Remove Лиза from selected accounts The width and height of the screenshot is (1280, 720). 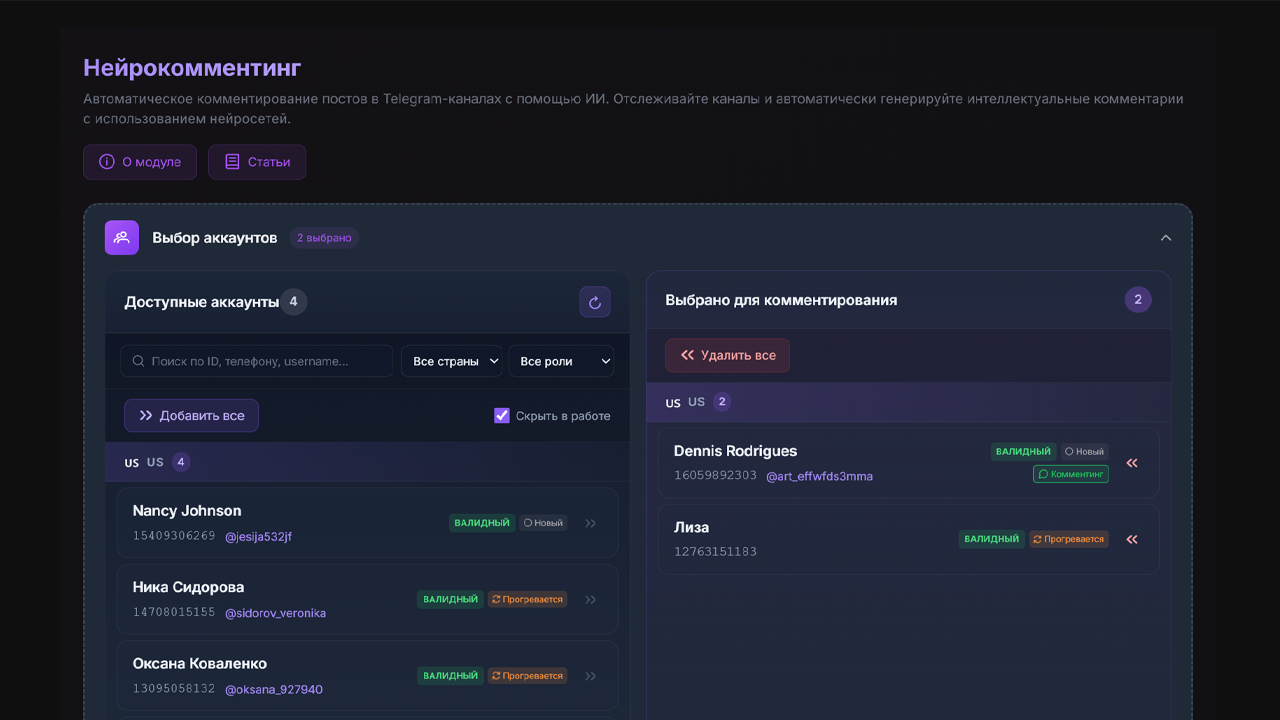(x=1132, y=540)
